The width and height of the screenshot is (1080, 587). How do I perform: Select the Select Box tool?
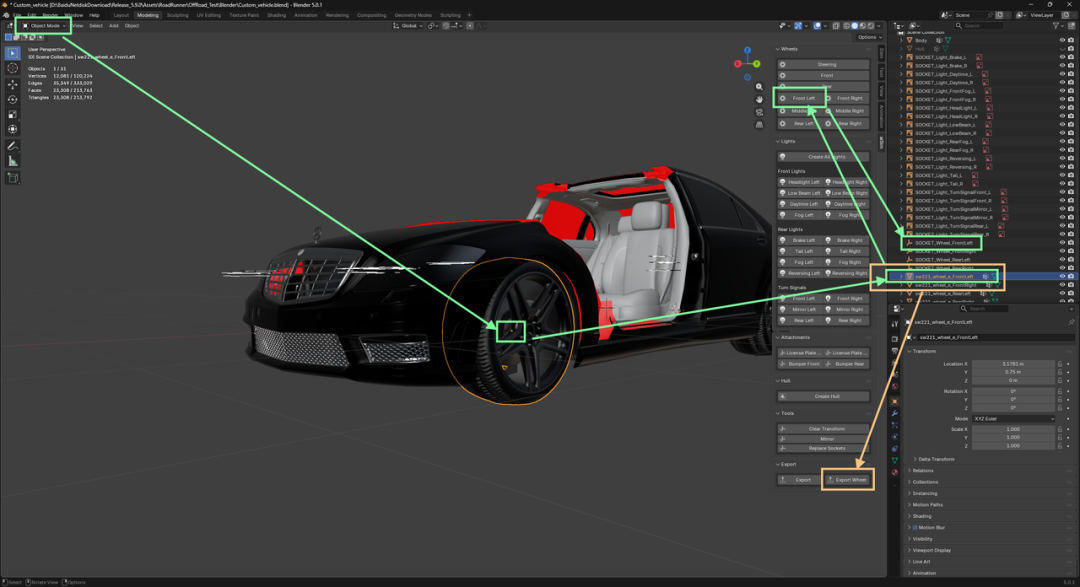click(12, 53)
